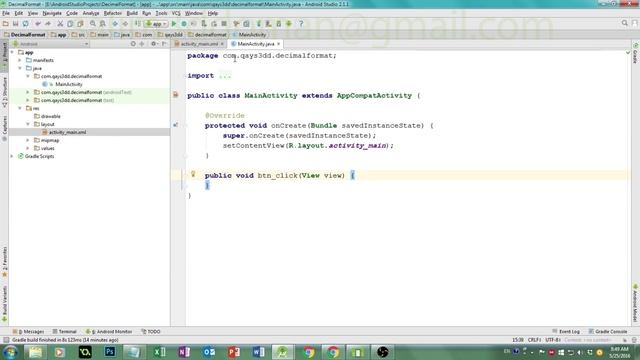Expand the values folder
This screenshot has width=640, height=360.
(x=28, y=148)
